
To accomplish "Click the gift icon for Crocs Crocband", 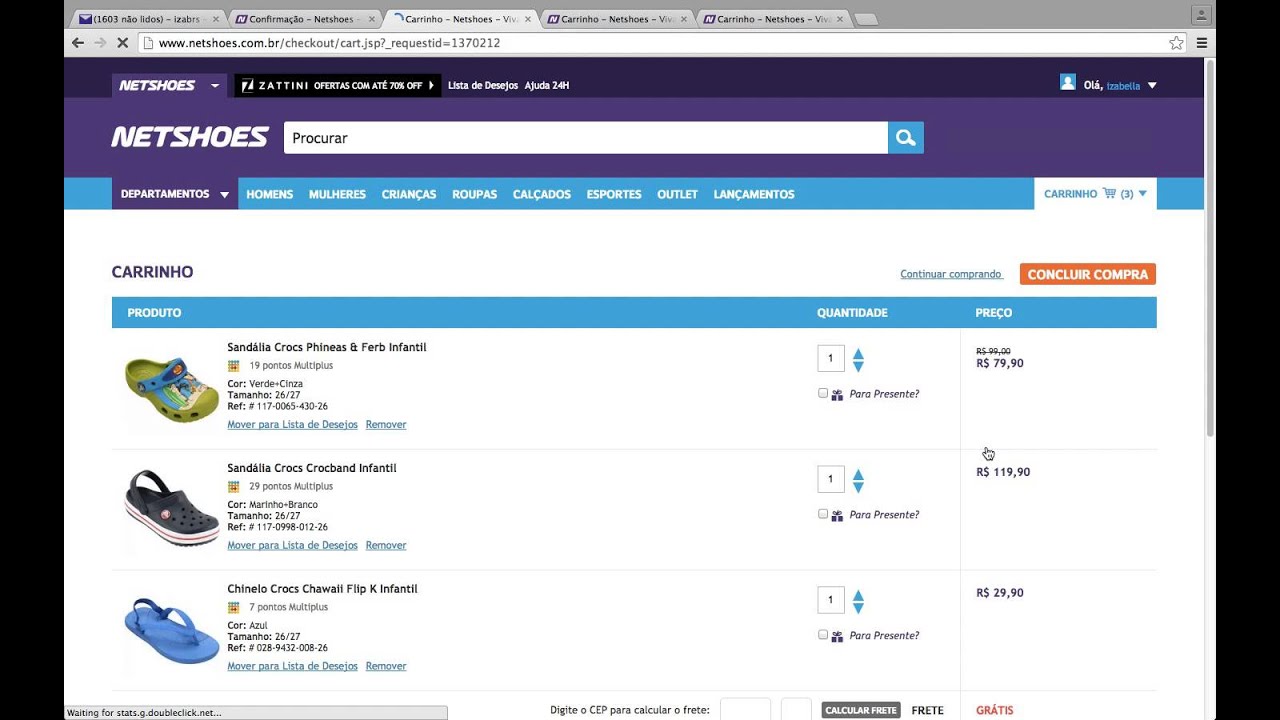I will coord(837,516).
